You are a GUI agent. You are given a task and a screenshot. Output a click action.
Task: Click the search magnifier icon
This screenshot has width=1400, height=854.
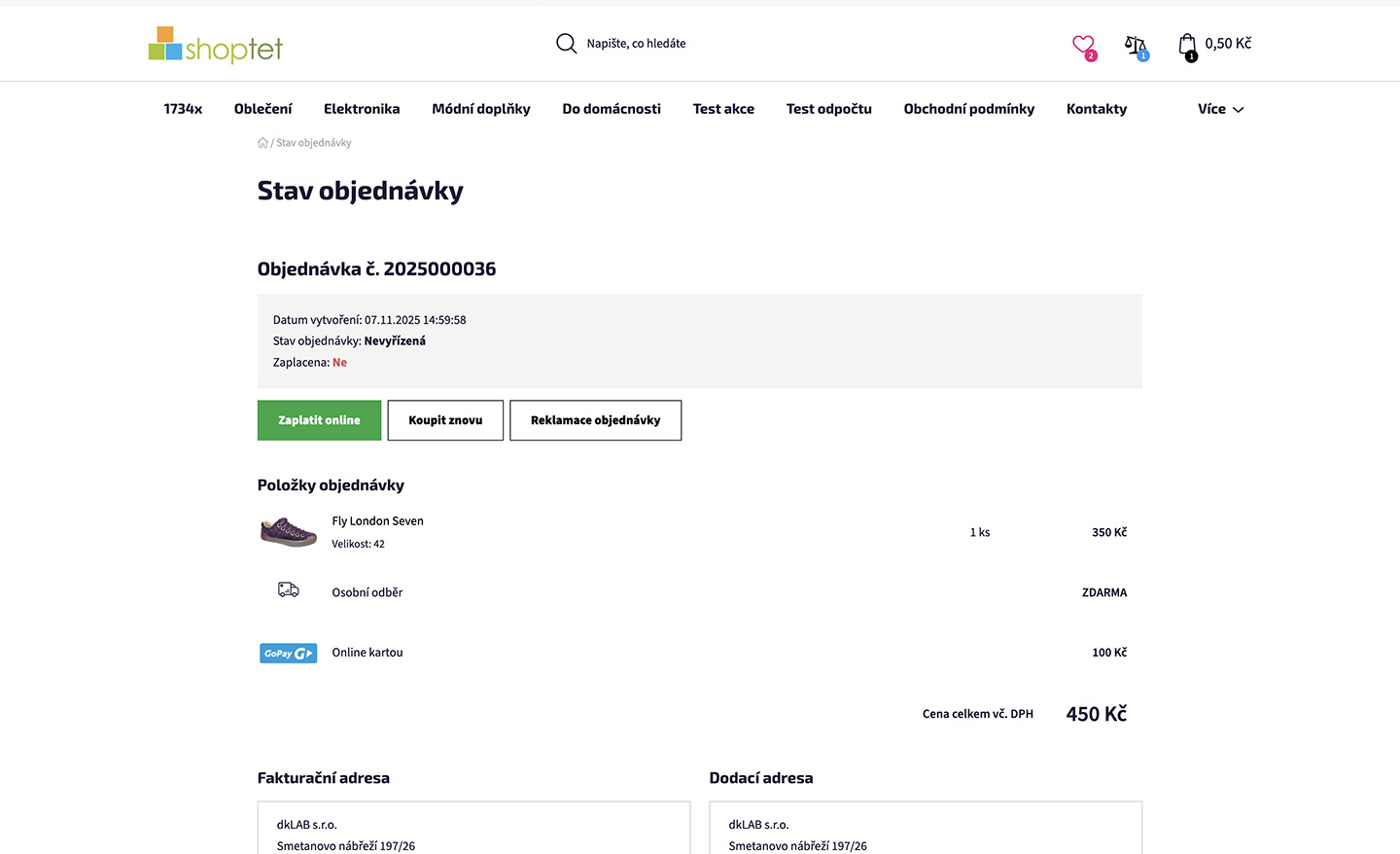(x=566, y=44)
